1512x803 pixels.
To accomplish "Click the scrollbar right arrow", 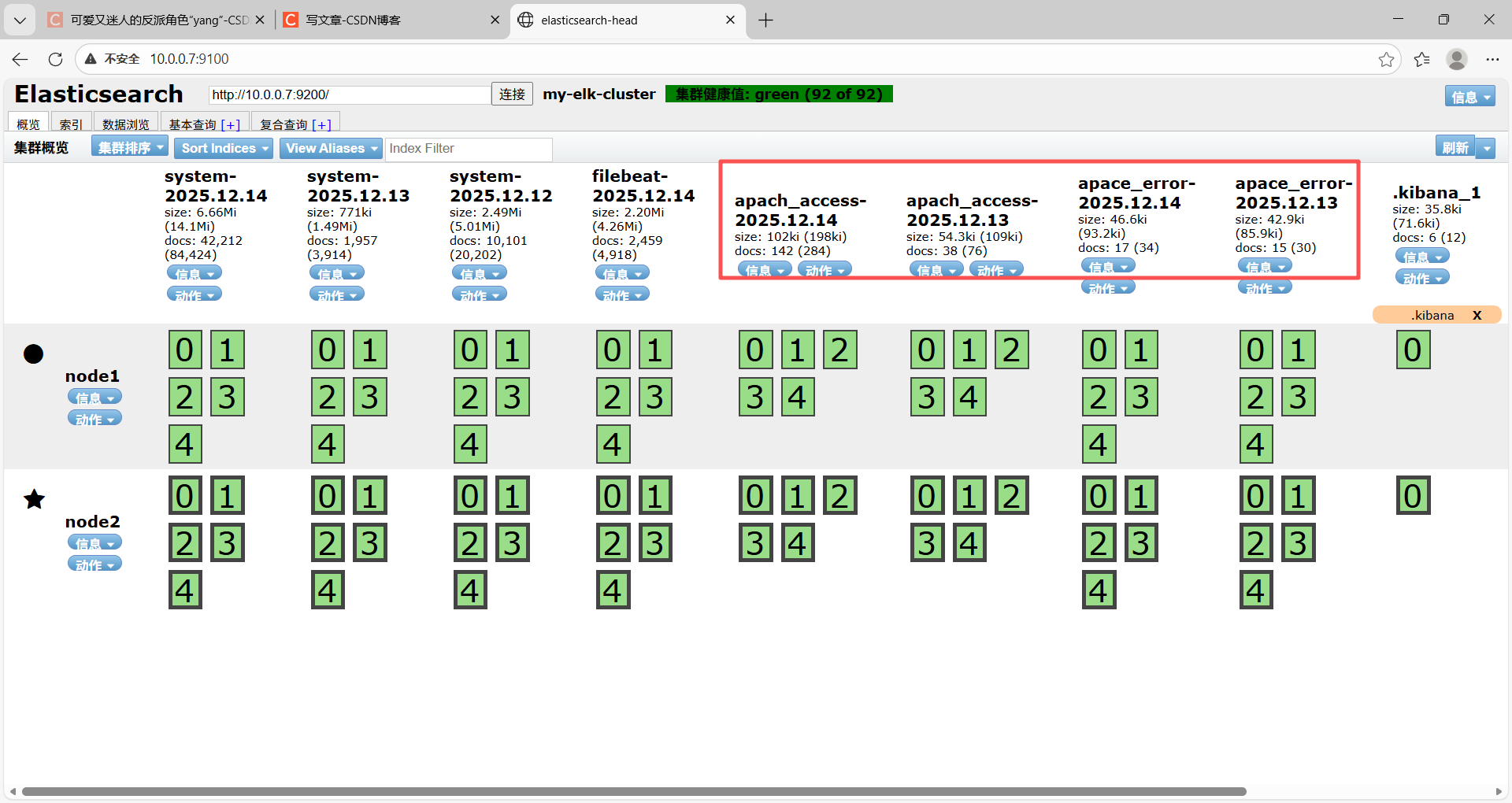I will click(1499, 791).
